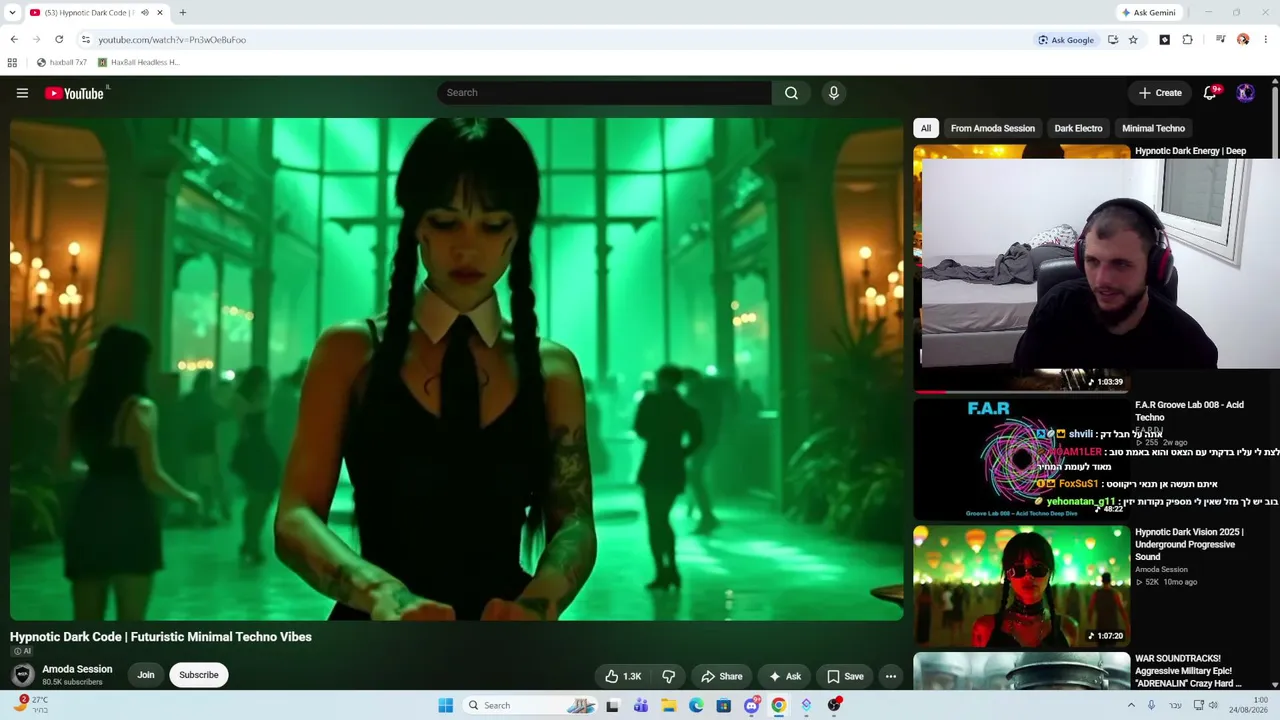Focus the YouTube search field
The width and height of the screenshot is (1280, 720).
coord(604,93)
